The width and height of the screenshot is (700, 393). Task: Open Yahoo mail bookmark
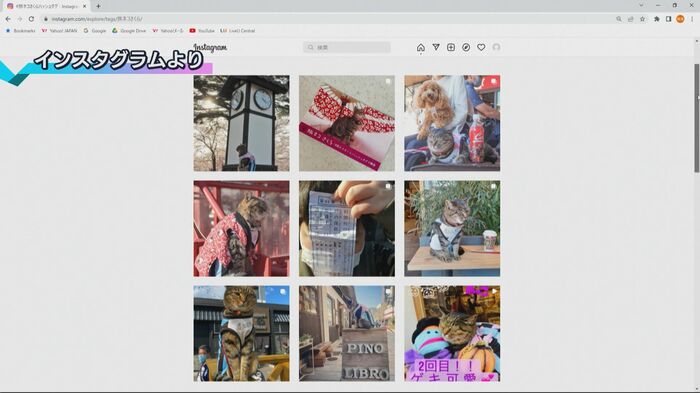coord(168,31)
